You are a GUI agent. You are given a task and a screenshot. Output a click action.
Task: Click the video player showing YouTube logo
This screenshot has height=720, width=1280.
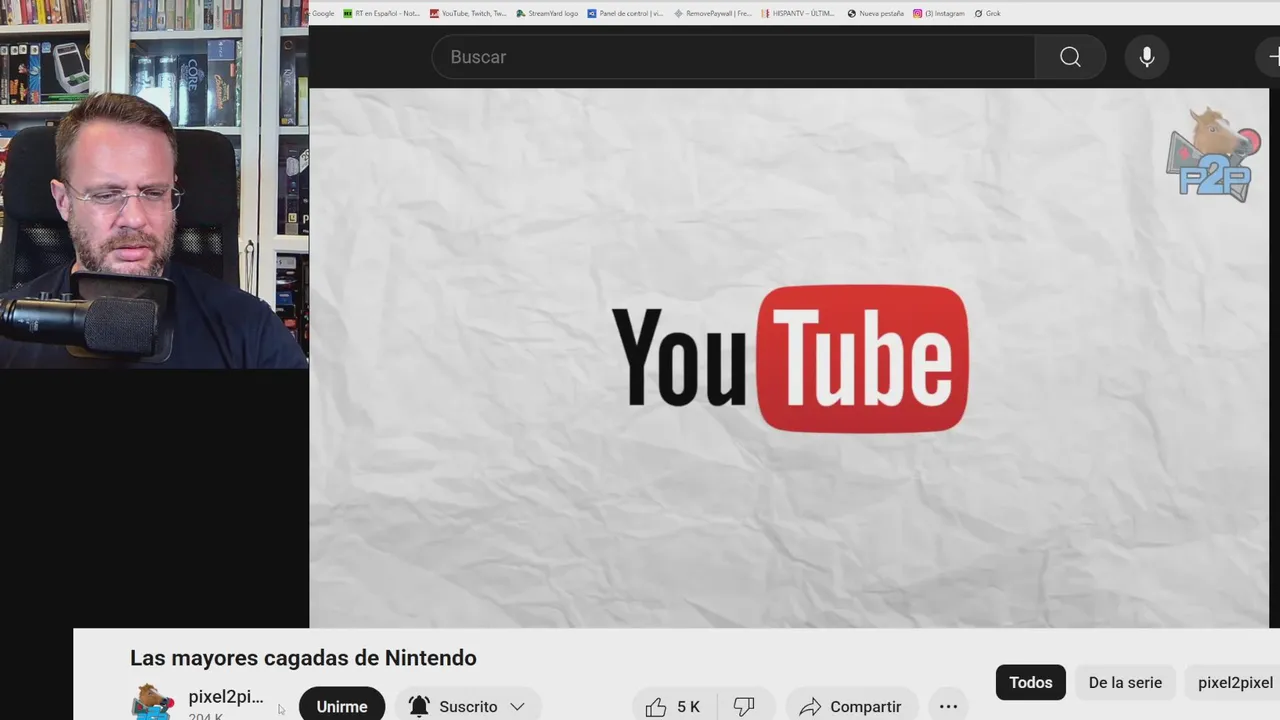[789, 357]
